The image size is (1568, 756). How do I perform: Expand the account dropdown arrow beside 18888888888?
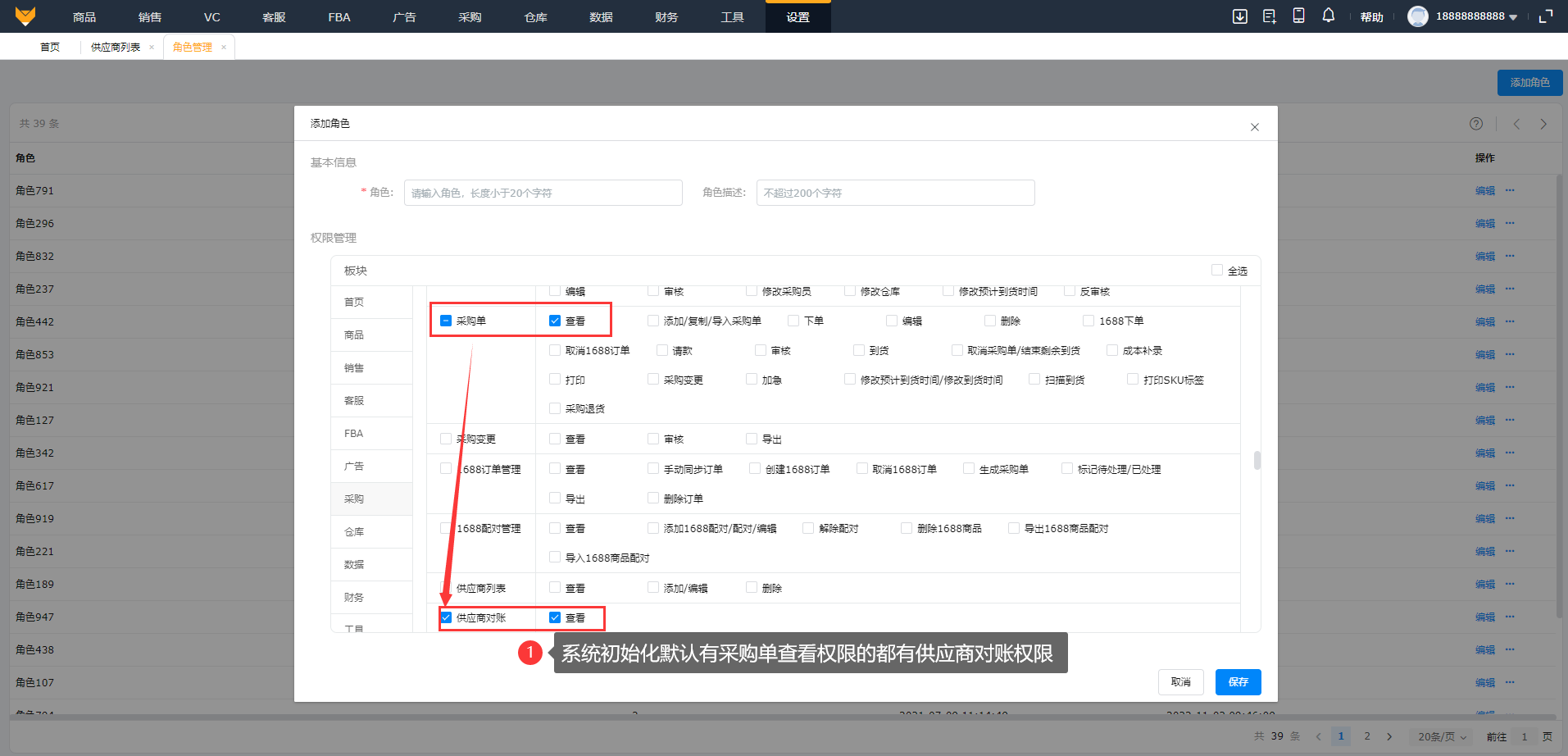tap(1513, 17)
